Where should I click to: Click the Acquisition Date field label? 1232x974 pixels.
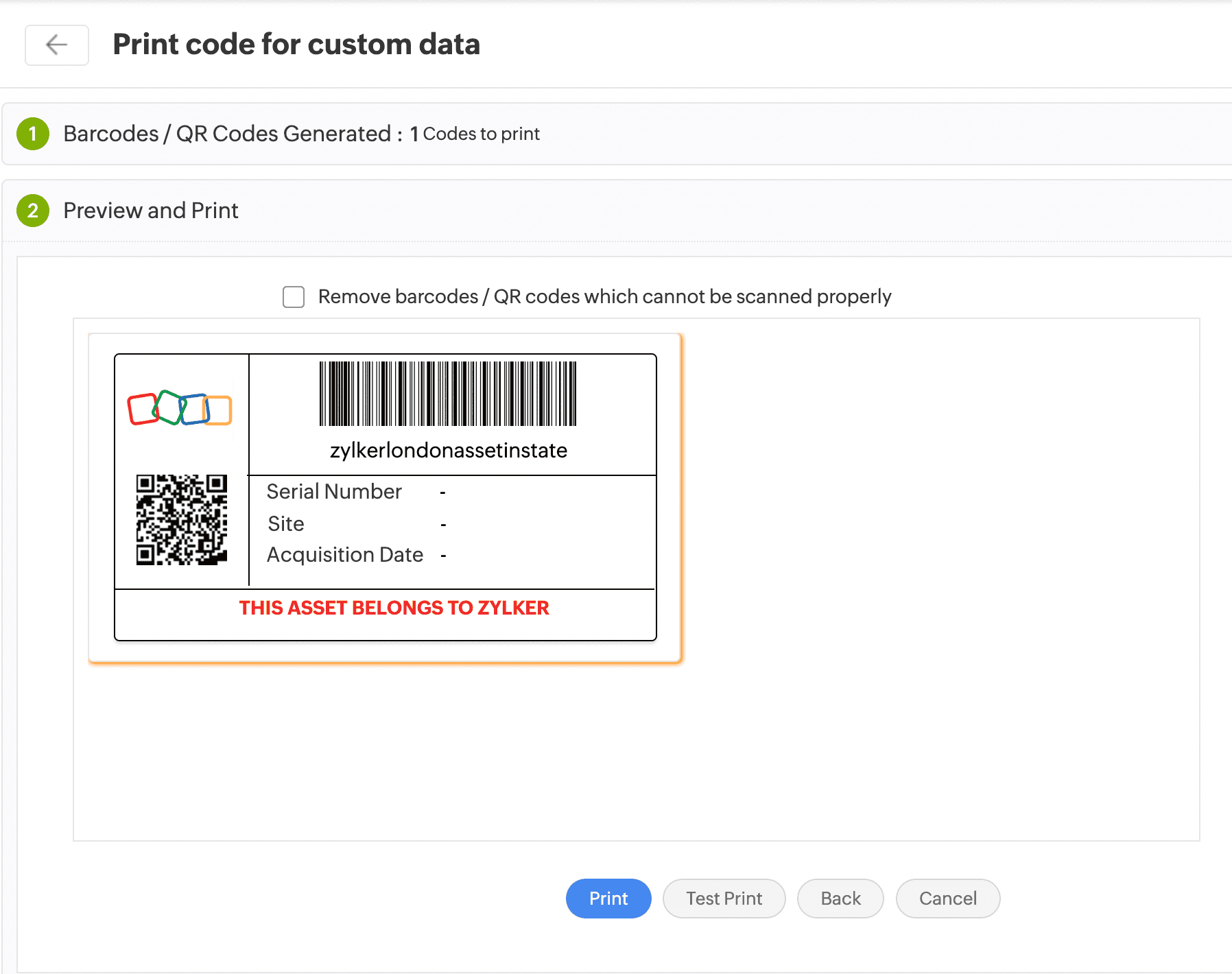tap(345, 555)
